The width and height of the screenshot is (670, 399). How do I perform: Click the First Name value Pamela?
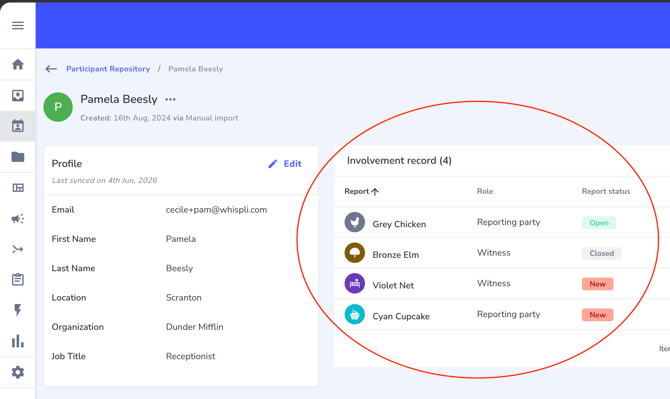181,239
